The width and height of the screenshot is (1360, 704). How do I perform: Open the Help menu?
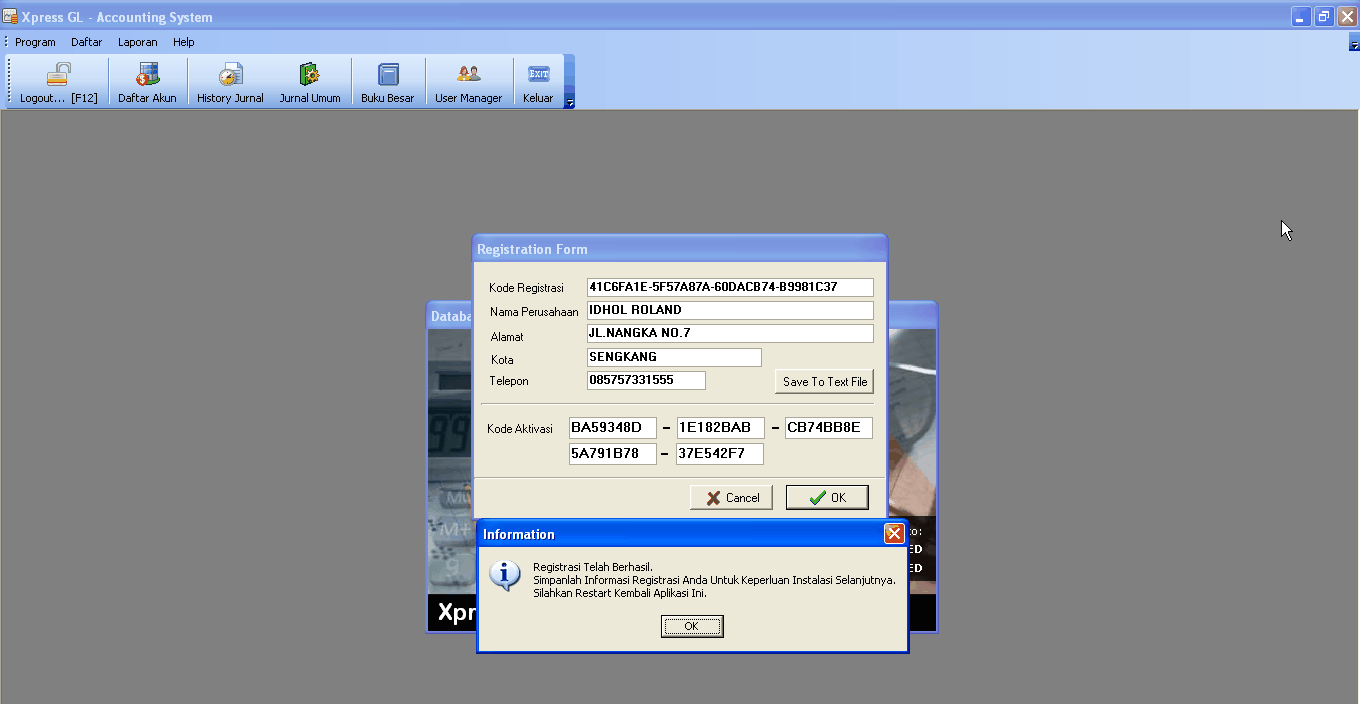tap(183, 42)
